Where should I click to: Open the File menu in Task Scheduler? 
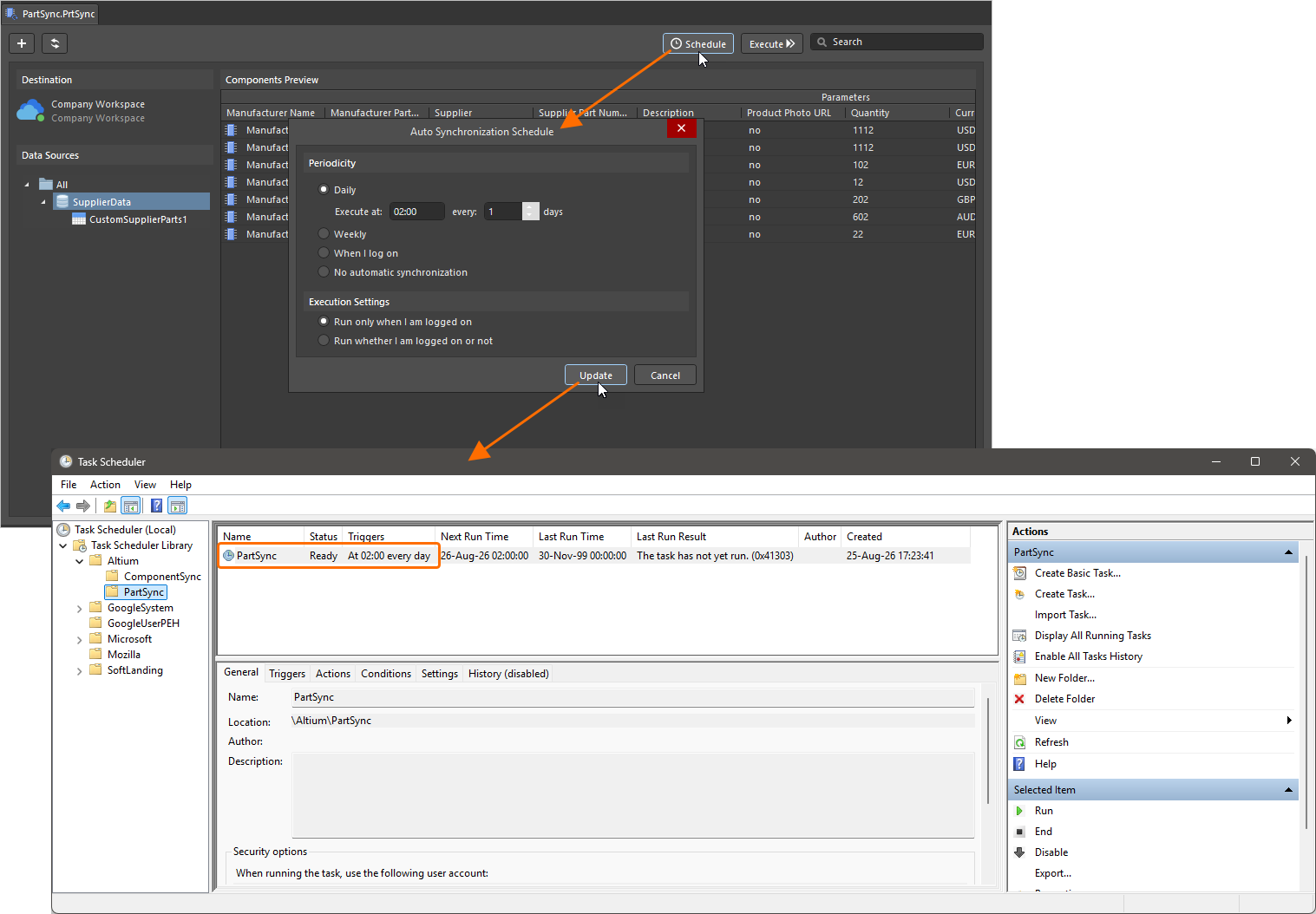coord(69,485)
